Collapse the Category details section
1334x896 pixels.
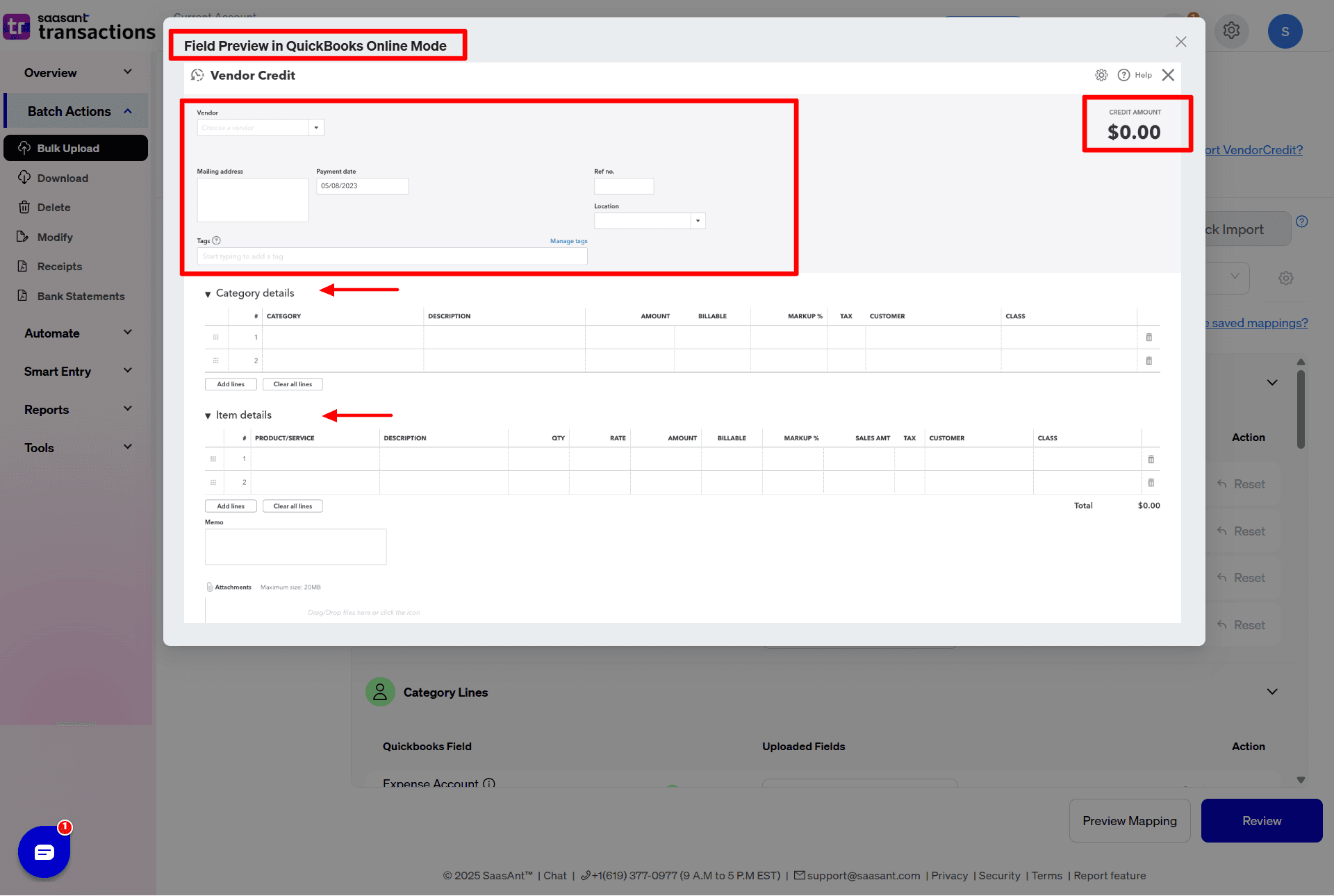[208, 294]
